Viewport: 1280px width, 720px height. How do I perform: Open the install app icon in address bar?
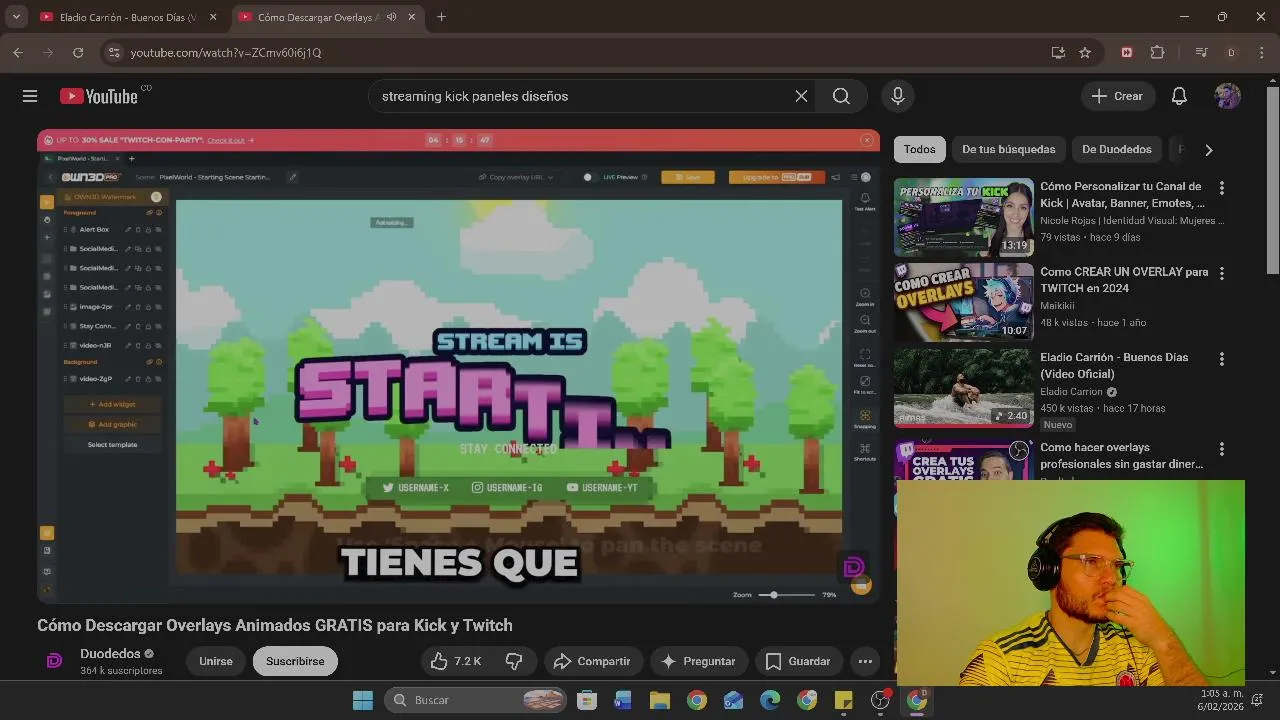1058,52
